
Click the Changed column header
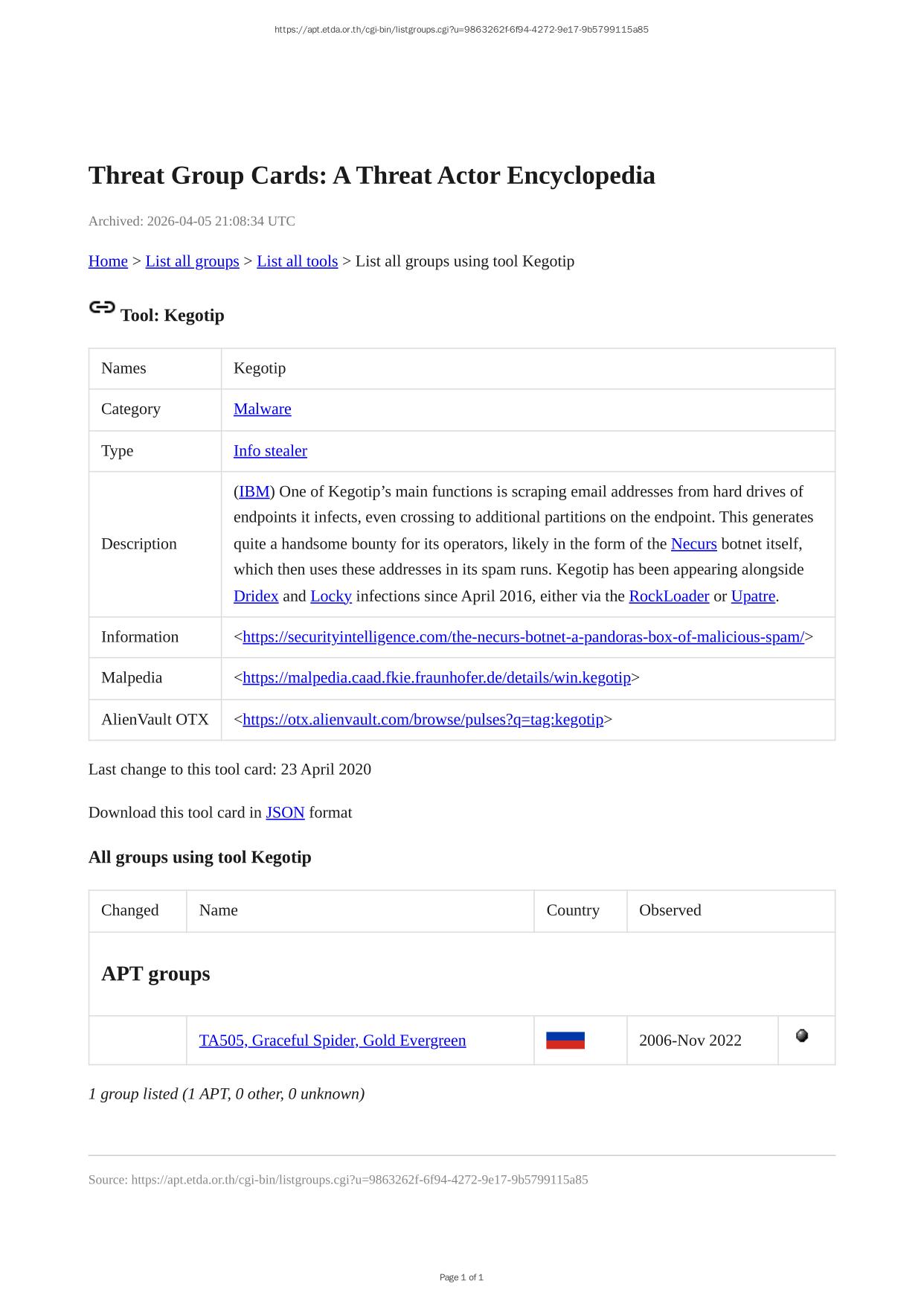point(130,910)
